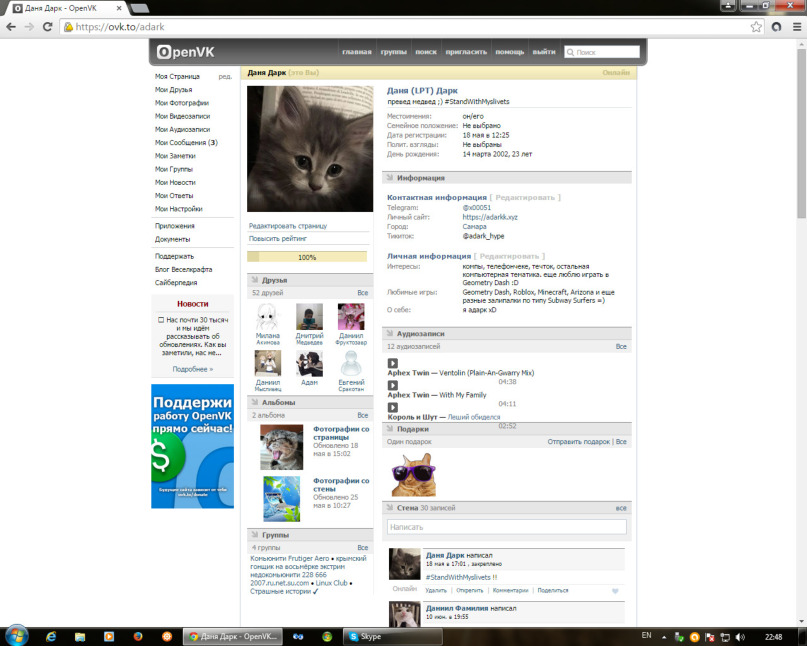807x646 pixels.
Task: Open группы in the top navigation
Action: click(x=393, y=52)
